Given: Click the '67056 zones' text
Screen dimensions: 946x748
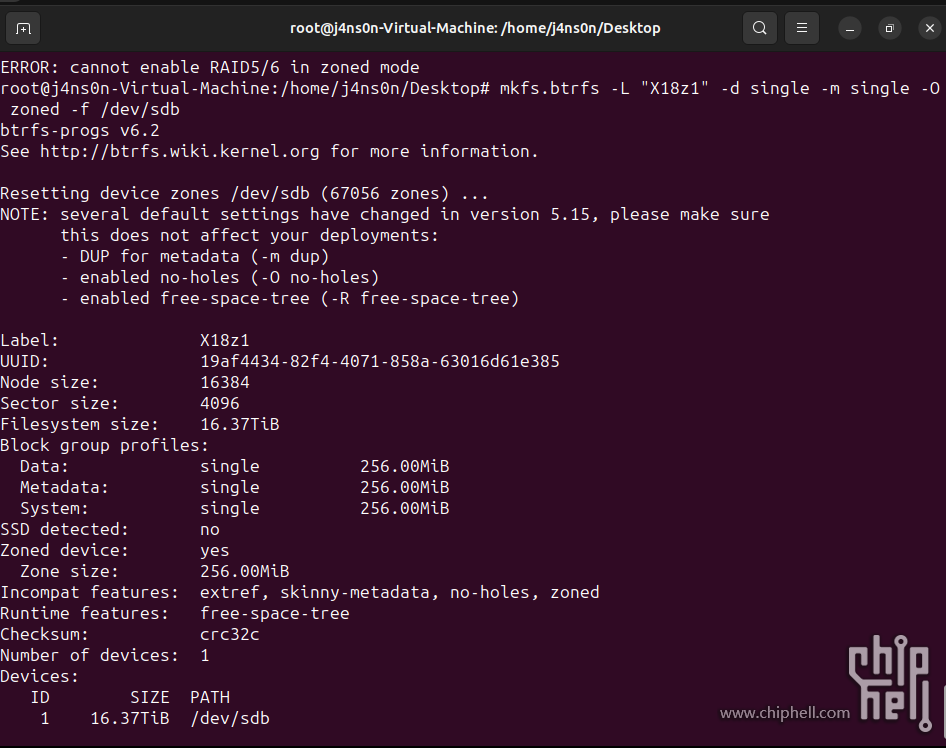Looking at the screenshot, I should coord(385,194).
